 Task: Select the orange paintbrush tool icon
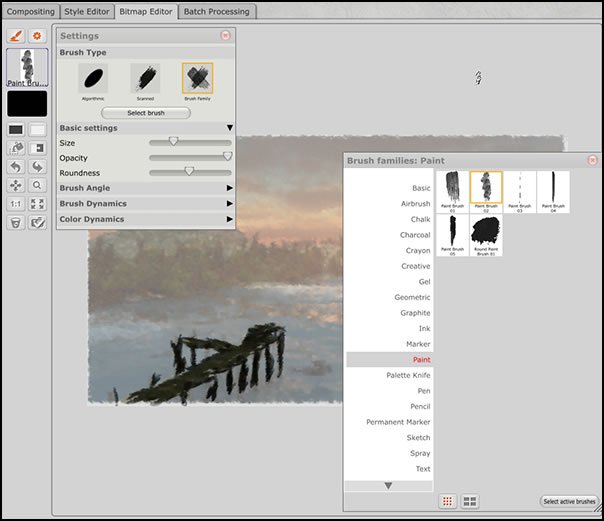16,36
